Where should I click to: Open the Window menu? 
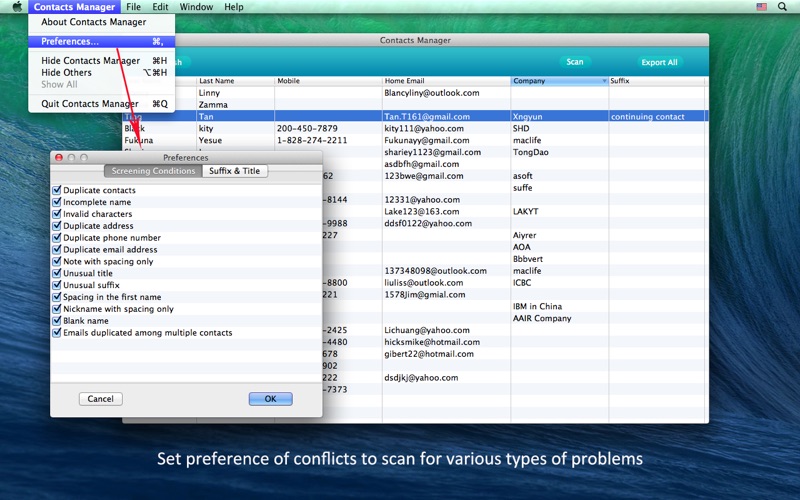[x=196, y=7]
